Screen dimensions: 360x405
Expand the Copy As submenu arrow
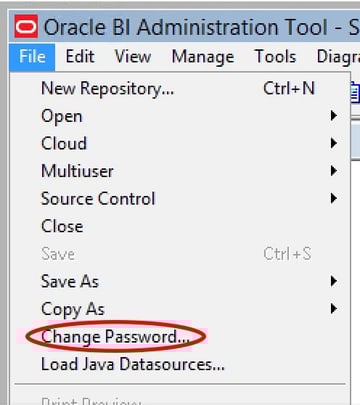333,309
